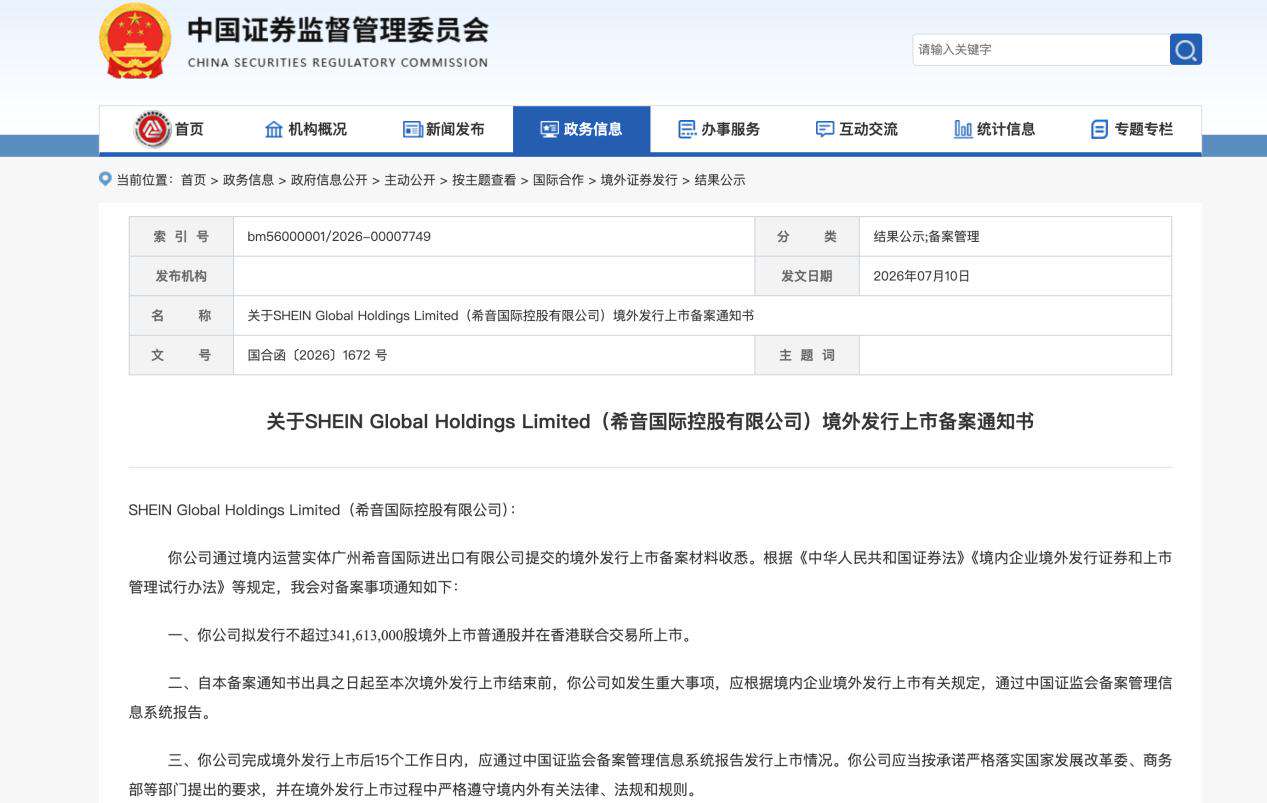1267x803 pixels.
Task: Click the chart icon beside 统计信息
Action: pos(963,129)
